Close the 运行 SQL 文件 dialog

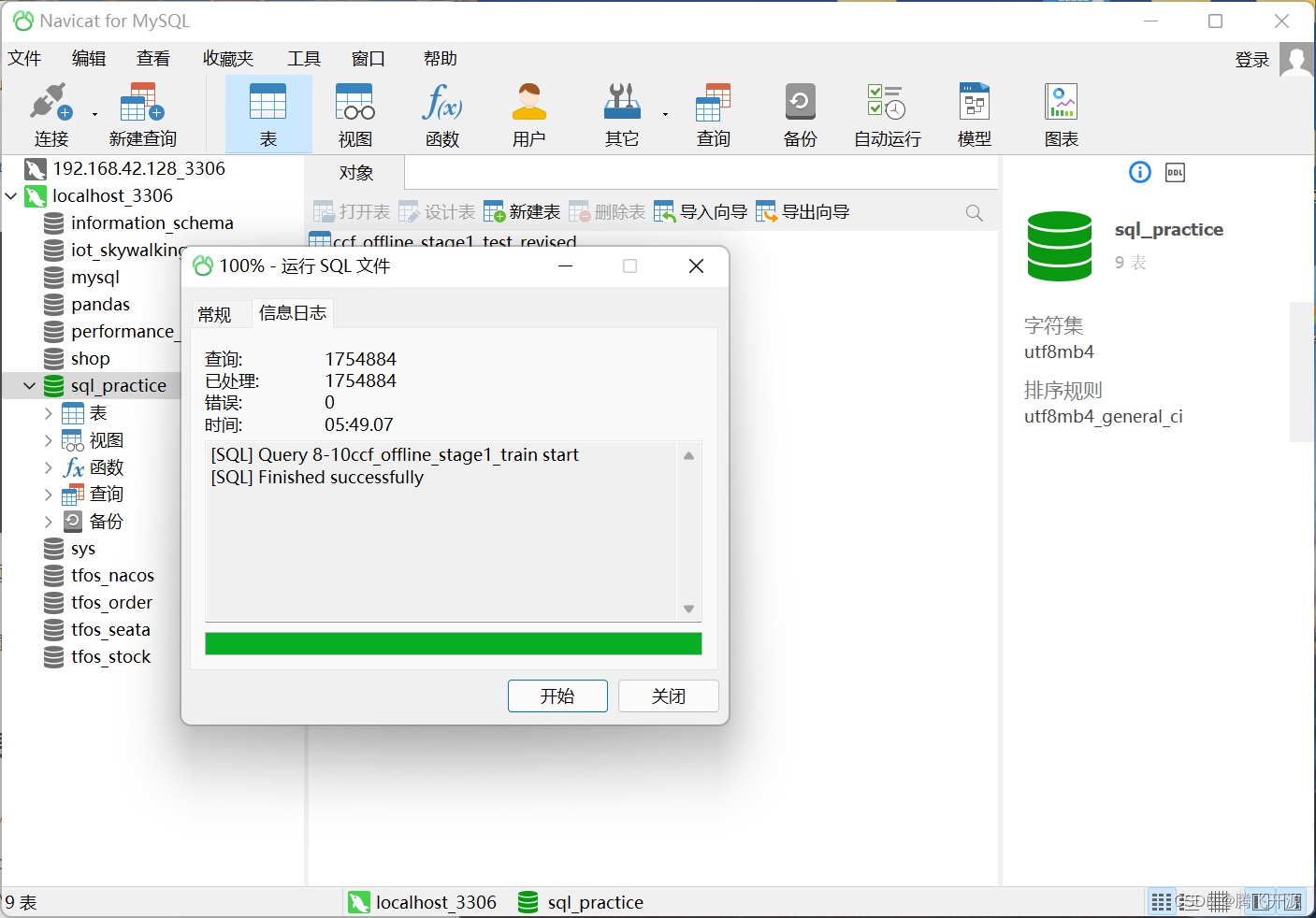tap(696, 266)
